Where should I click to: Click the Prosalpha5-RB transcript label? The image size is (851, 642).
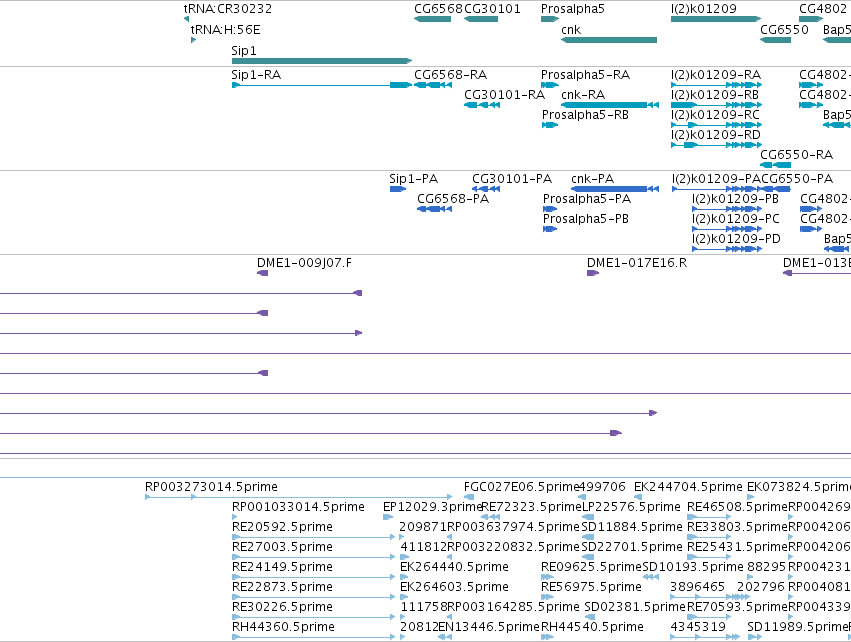[x=585, y=115]
